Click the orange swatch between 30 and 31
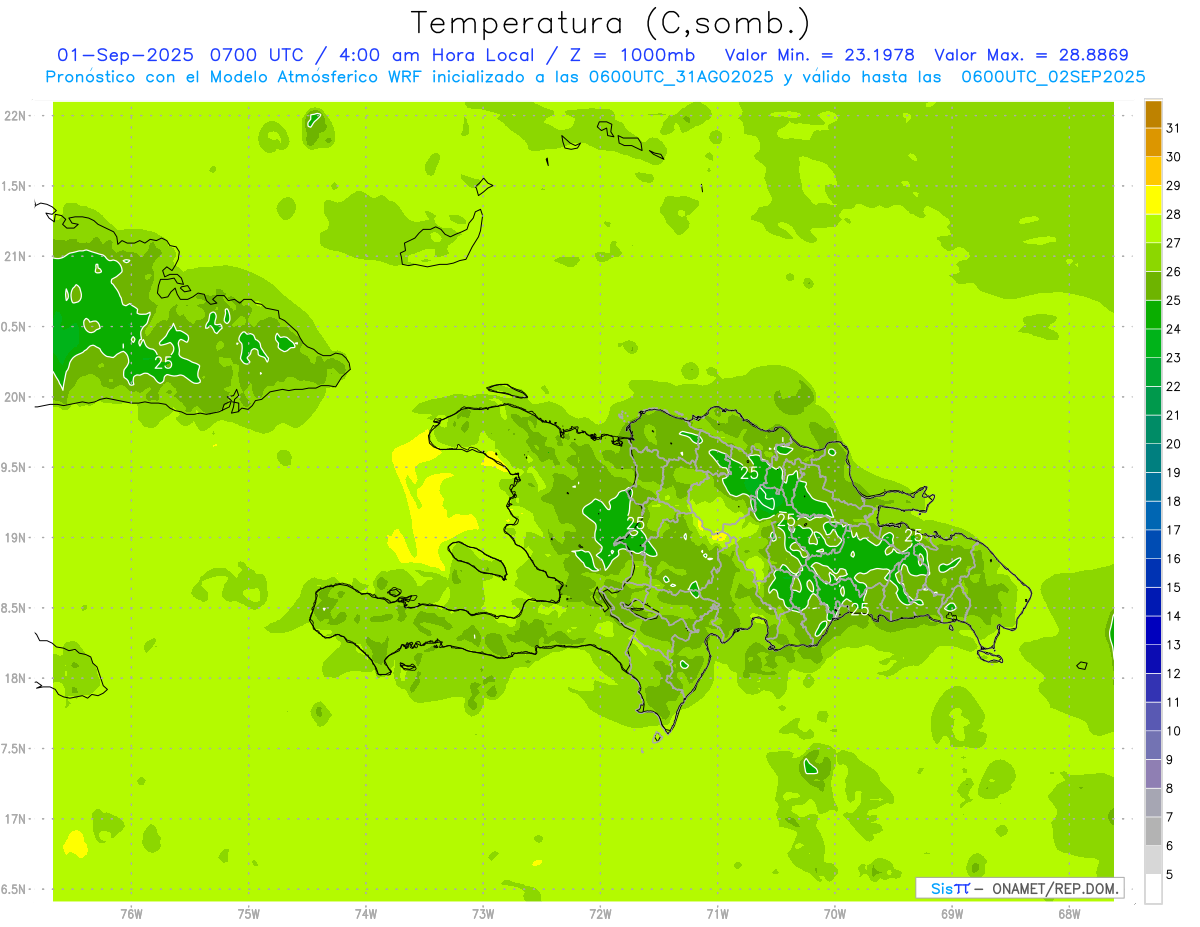The width and height of the screenshot is (1200, 927). (1153, 143)
